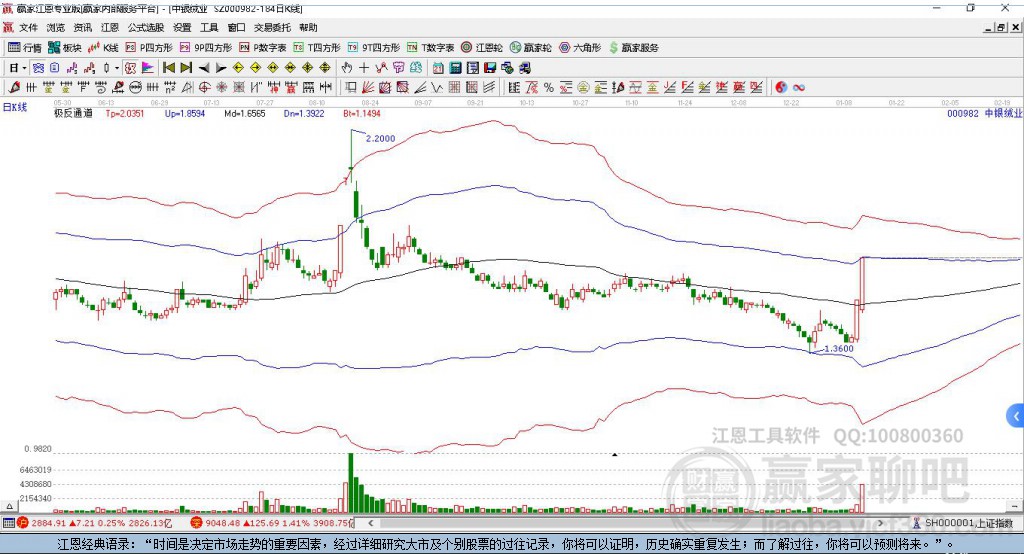1024x554 pixels.
Task: Click the red-blue yin-yang icon
Action: click(x=781, y=87)
